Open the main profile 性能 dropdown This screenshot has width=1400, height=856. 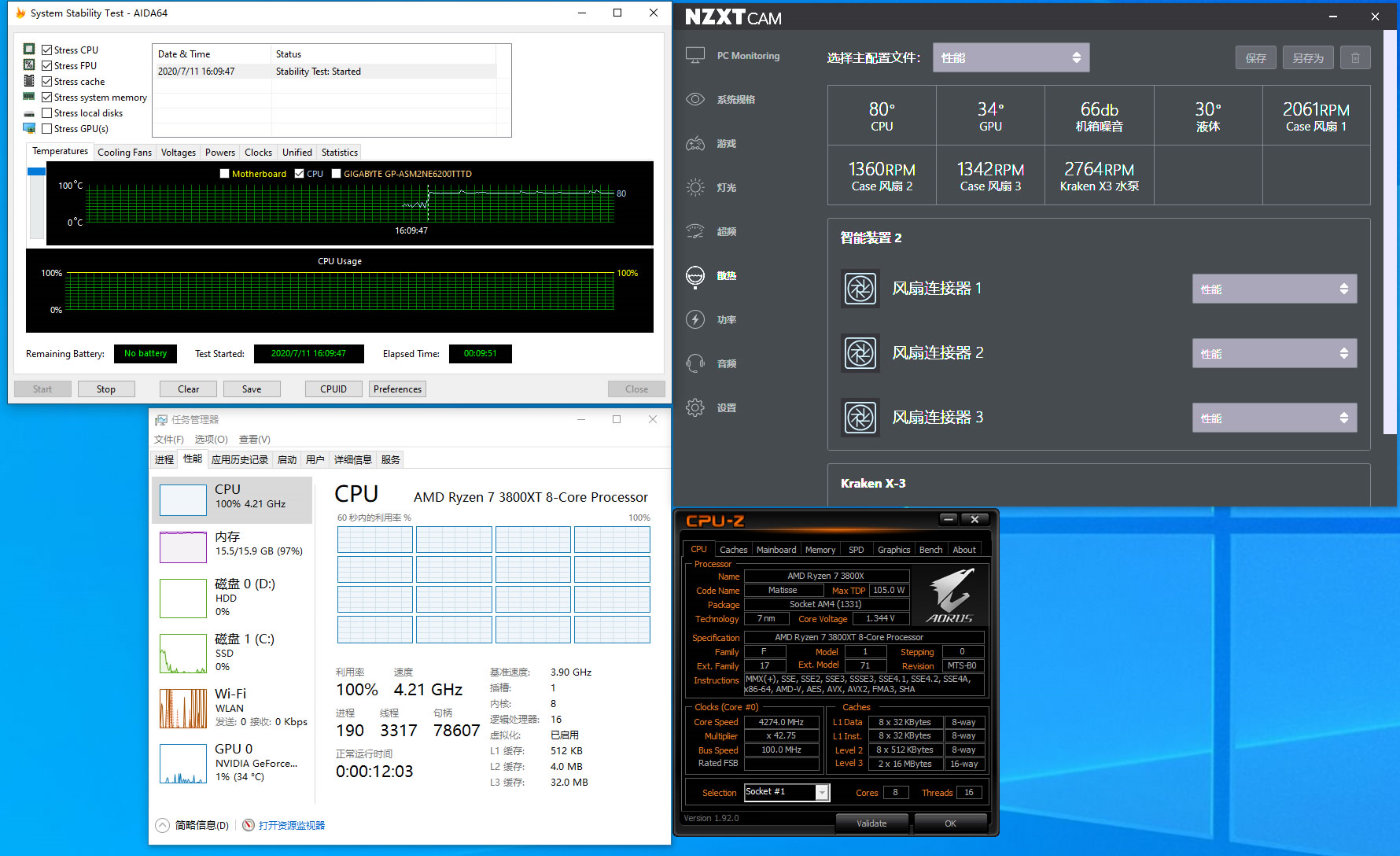pyautogui.click(x=1011, y=57)
